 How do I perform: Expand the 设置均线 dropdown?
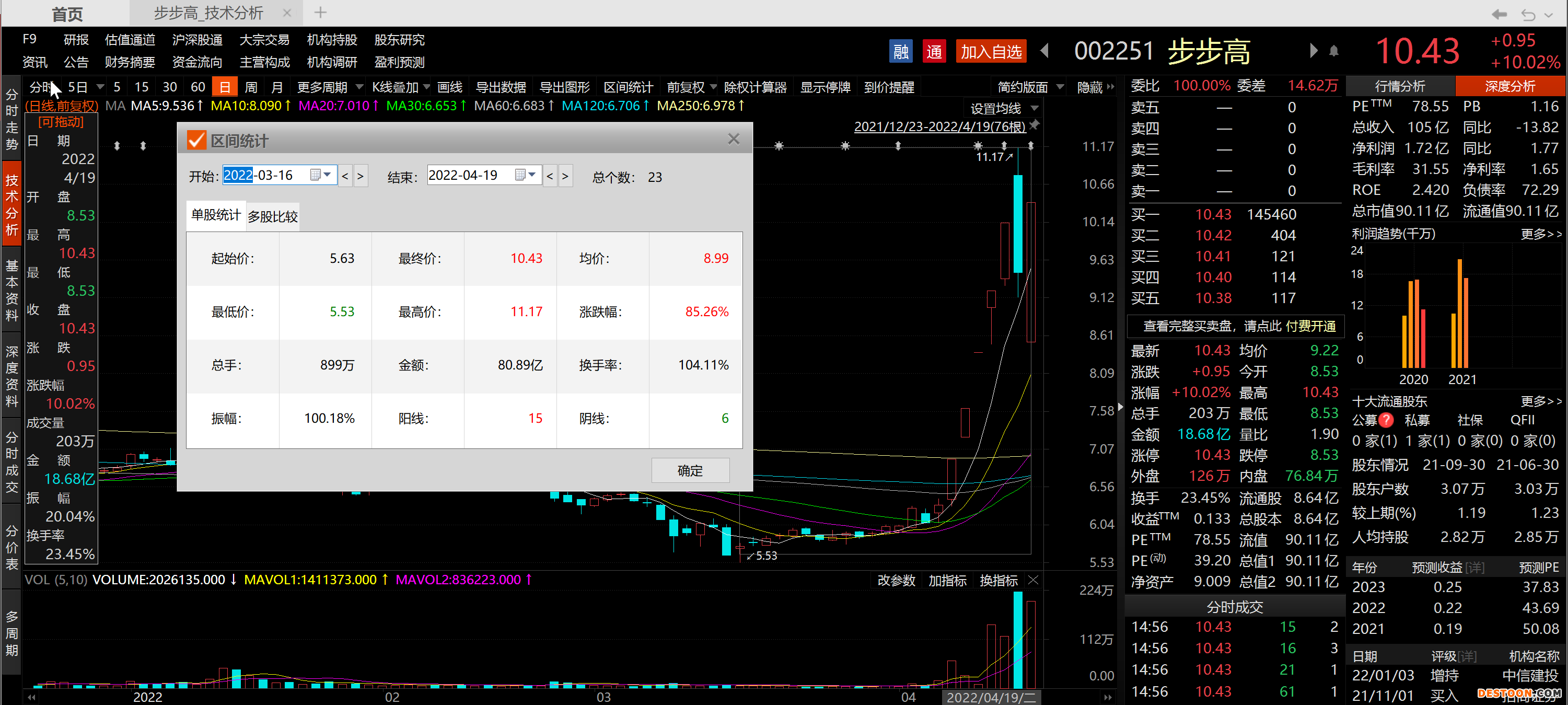click(x=1034, y=108)
